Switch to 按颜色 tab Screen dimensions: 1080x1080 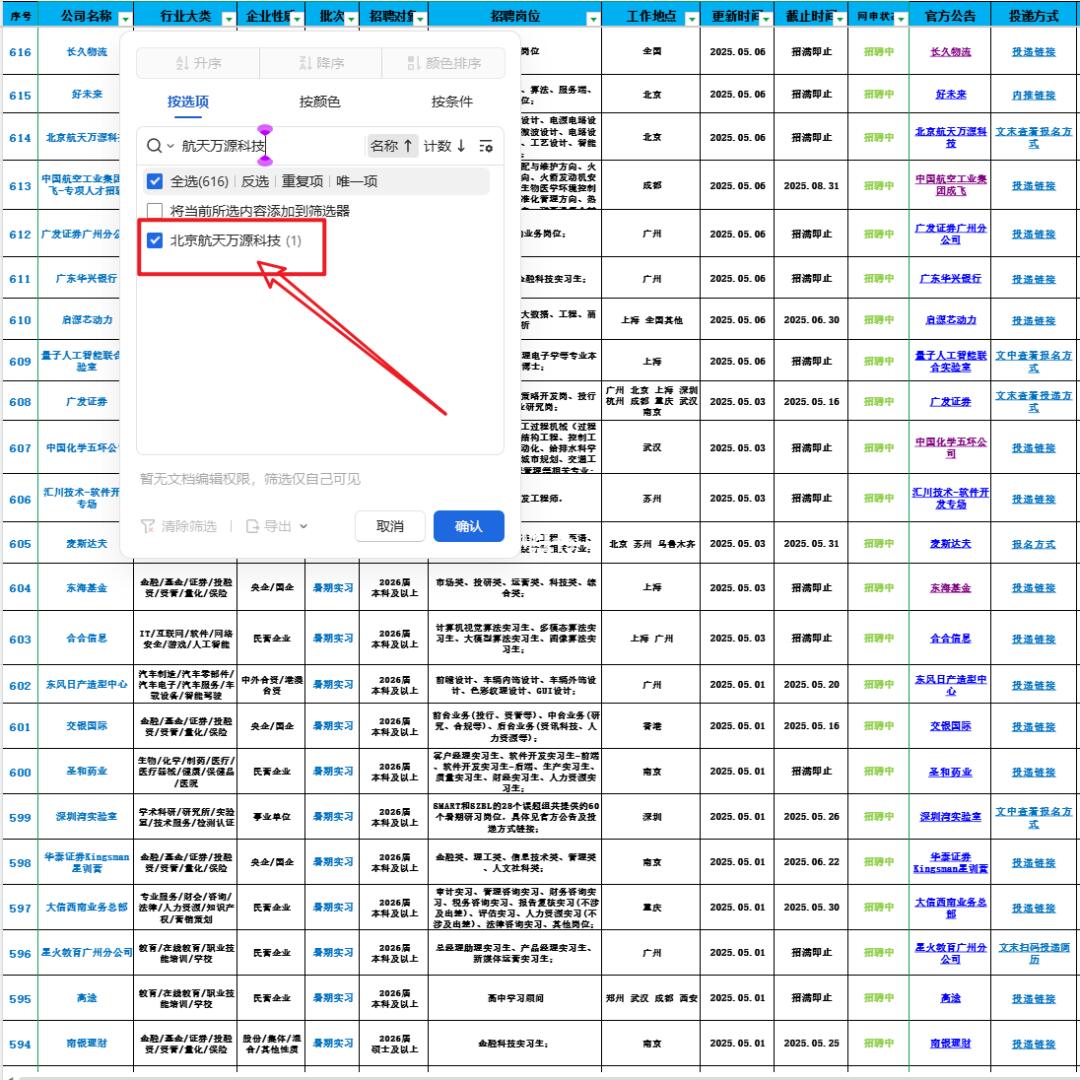coord(320,102)
